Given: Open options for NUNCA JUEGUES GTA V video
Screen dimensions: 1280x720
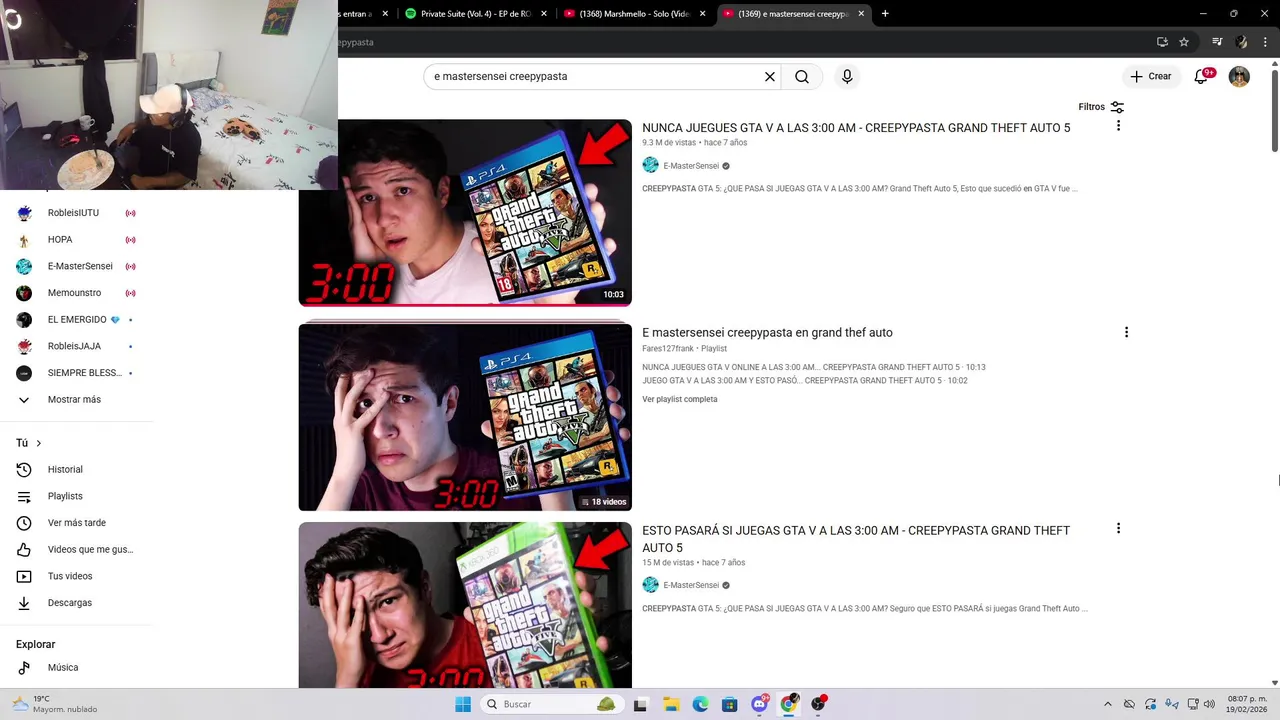Looking at the screenshot, I should click(1118, 126).
